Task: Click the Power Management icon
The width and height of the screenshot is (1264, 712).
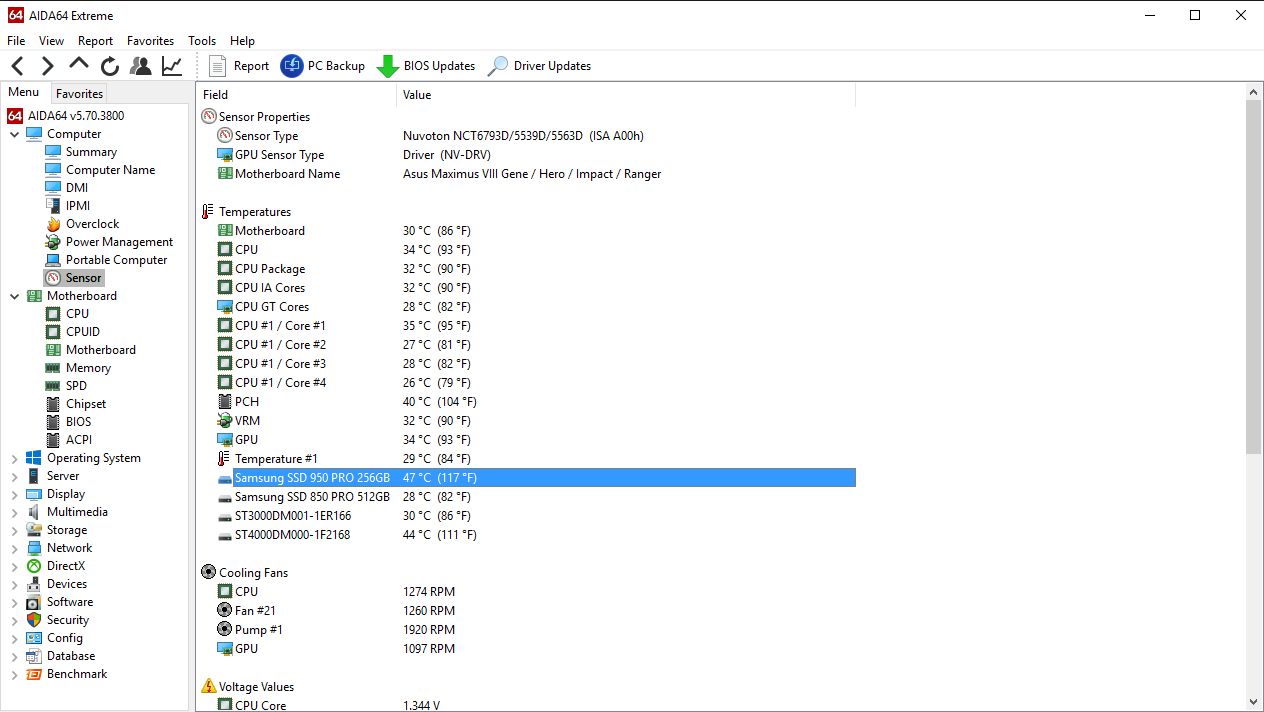Action: tap(53, 242)
